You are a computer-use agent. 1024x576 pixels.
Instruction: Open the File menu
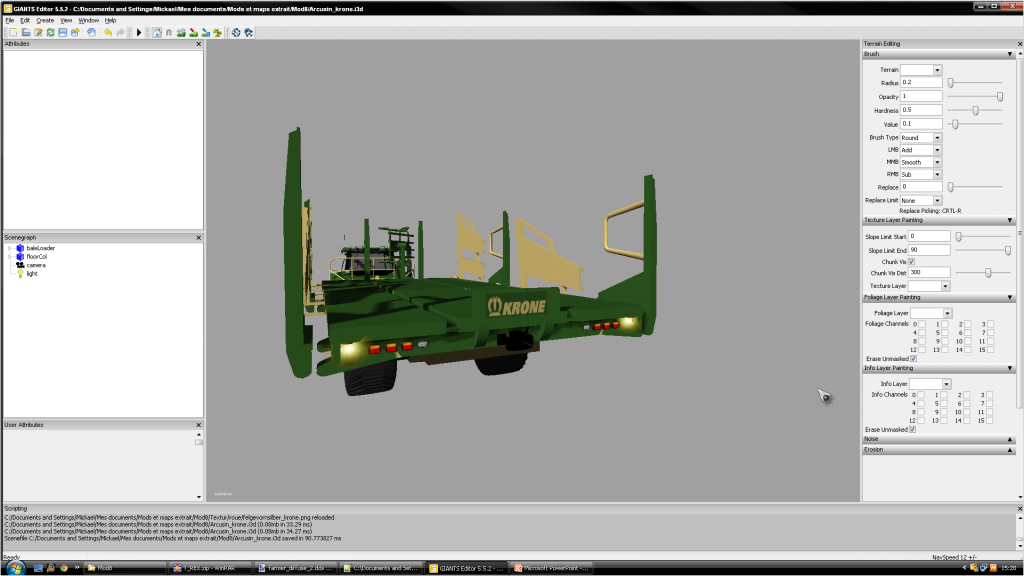(10, 20)
